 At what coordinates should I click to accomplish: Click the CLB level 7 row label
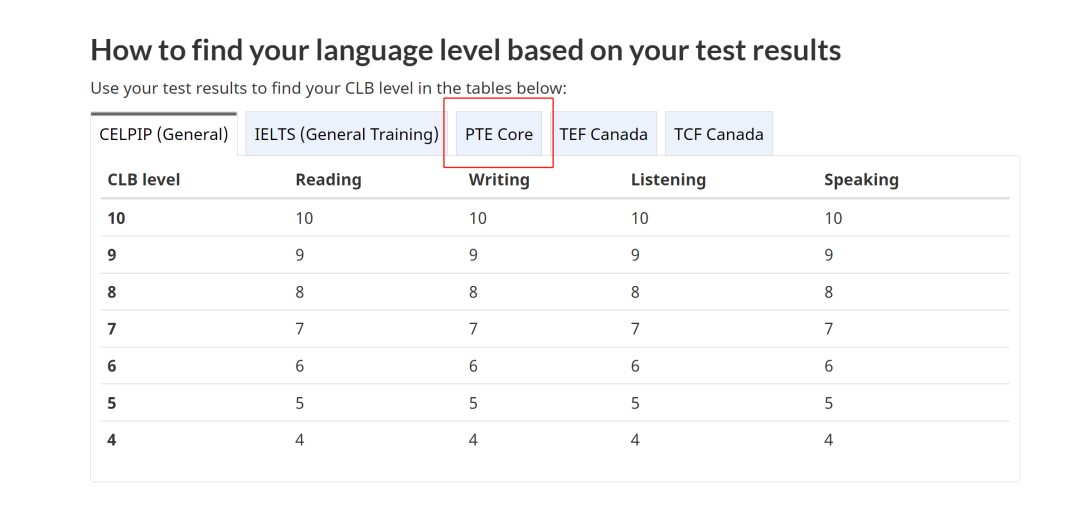tap(112, 329)
